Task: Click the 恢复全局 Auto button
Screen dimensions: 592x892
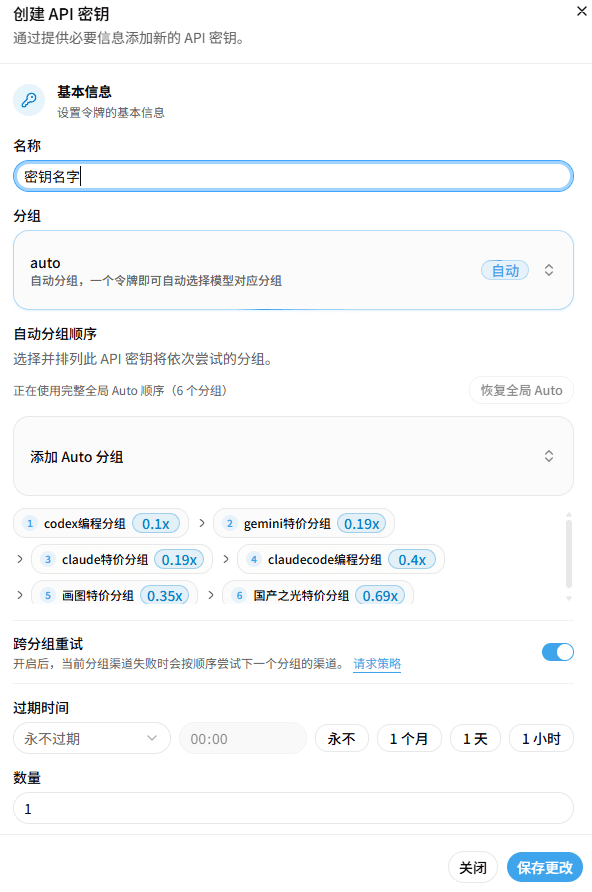Action: [521, 390]
